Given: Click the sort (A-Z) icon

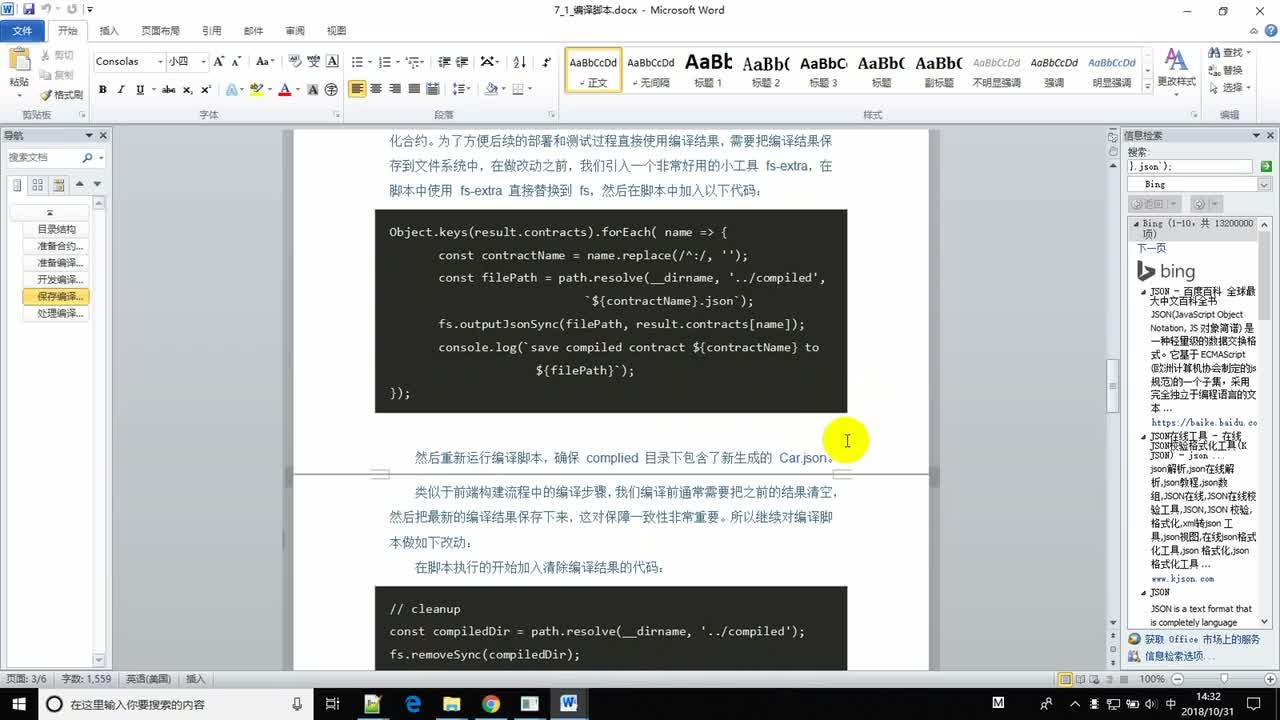Looking at the screenshot, I should coord(520,61).
